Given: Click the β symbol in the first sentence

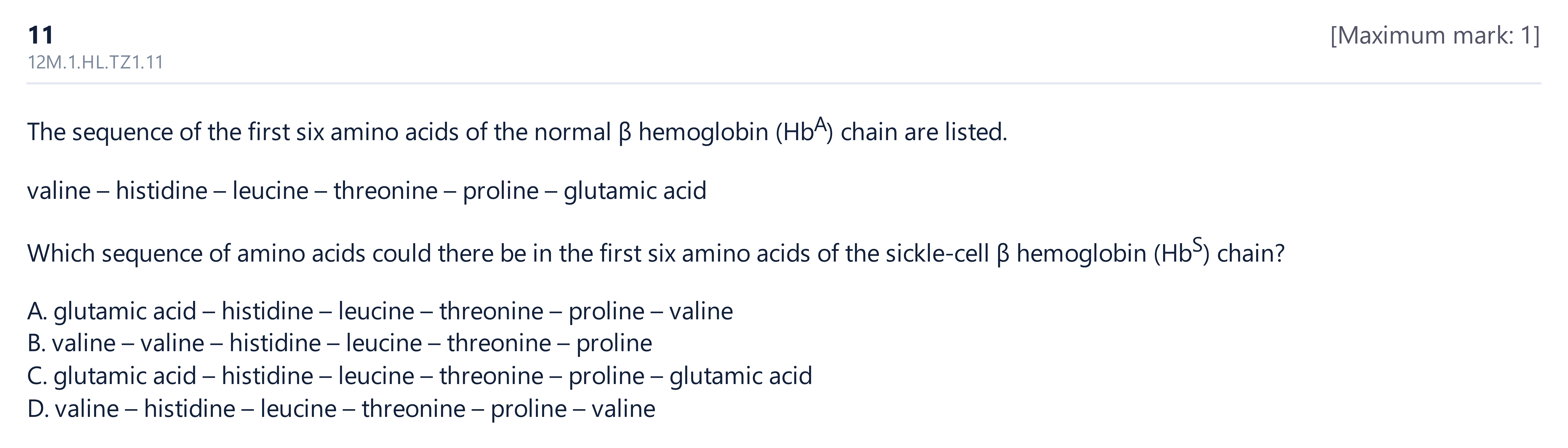Looking at the screenshot, I should pyautogui.click(x=624, y=133).
